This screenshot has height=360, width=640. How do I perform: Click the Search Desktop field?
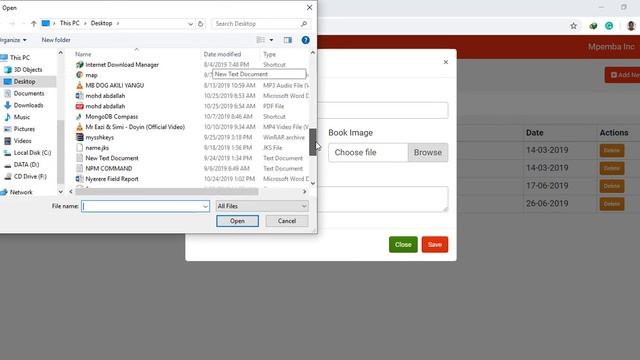pyautogui.click(x=256, y=24)
